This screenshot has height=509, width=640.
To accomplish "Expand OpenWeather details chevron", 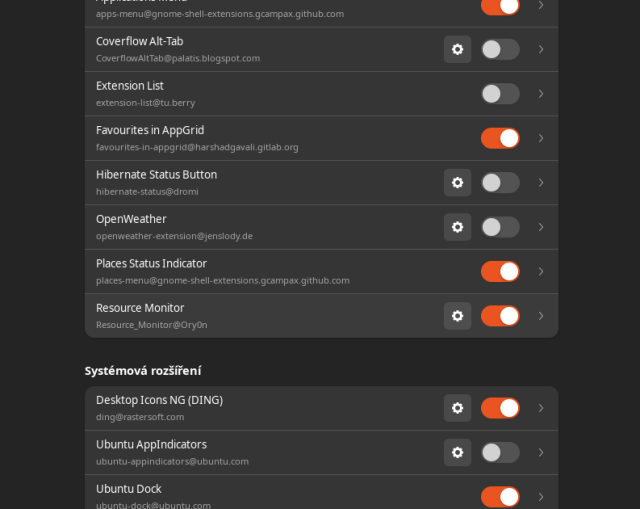I will click(541, 227).
